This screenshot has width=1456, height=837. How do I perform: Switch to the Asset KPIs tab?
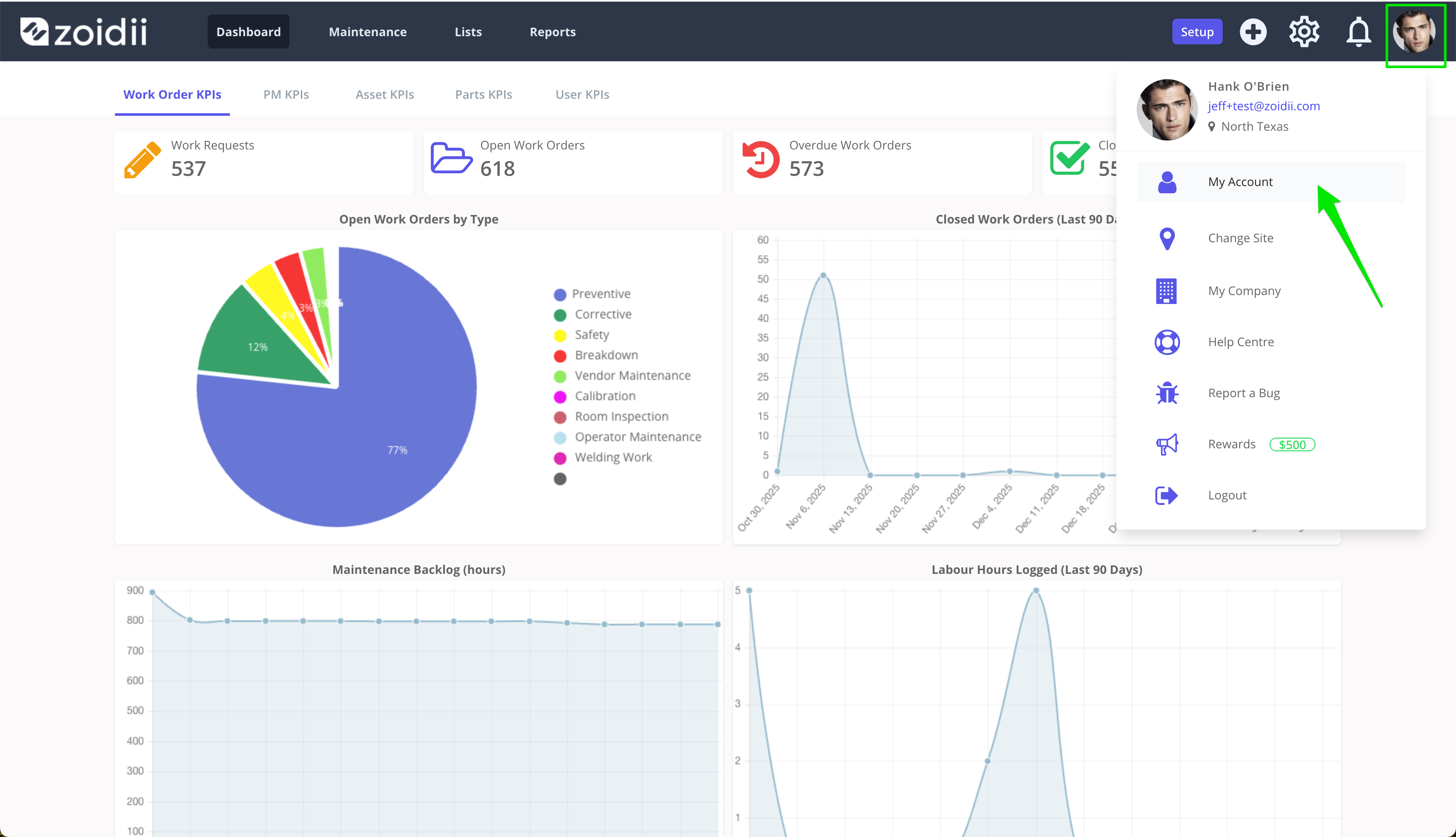pos(384,95)
